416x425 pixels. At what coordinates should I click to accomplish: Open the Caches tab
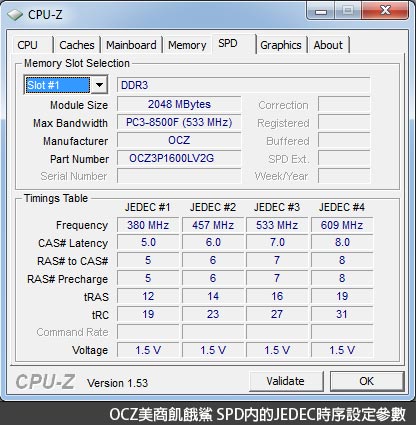point(77,45)
